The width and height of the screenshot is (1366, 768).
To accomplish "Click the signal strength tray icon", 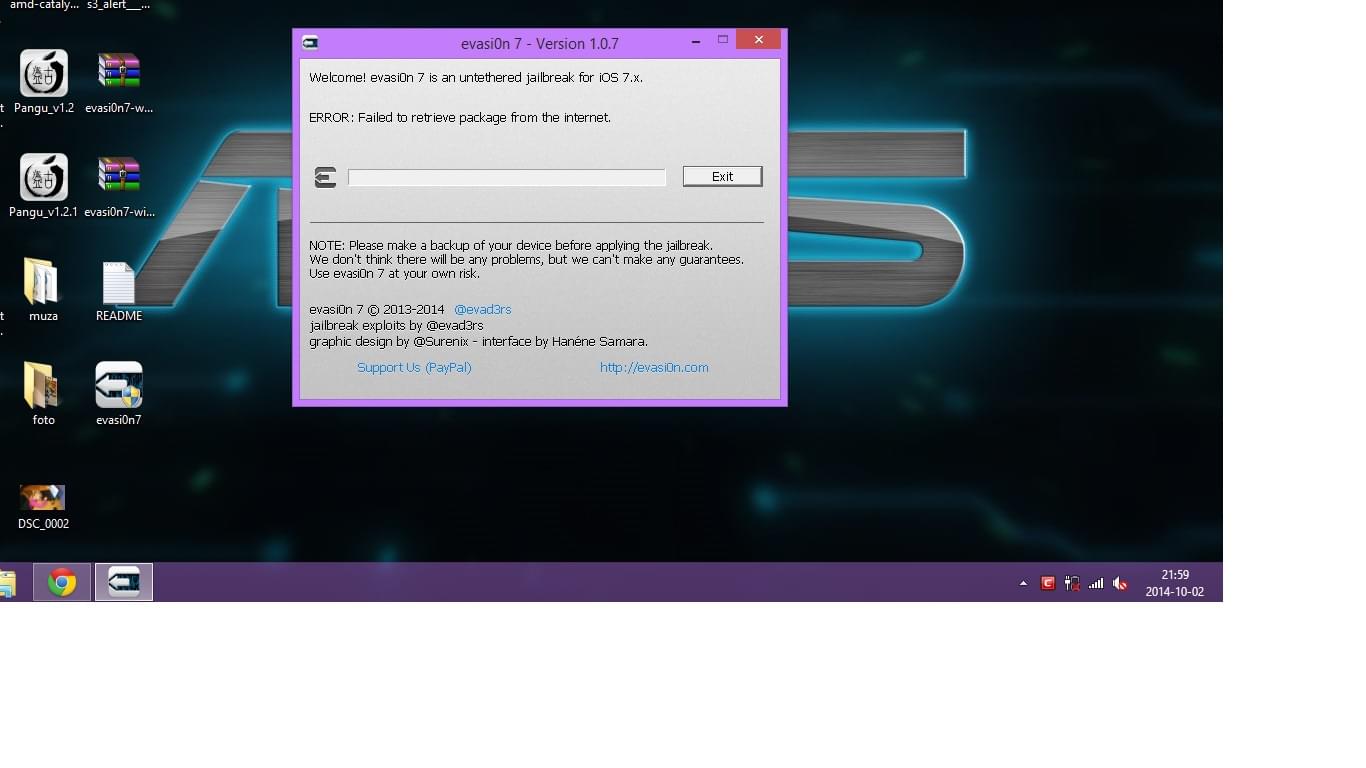I will point(1096,583).
